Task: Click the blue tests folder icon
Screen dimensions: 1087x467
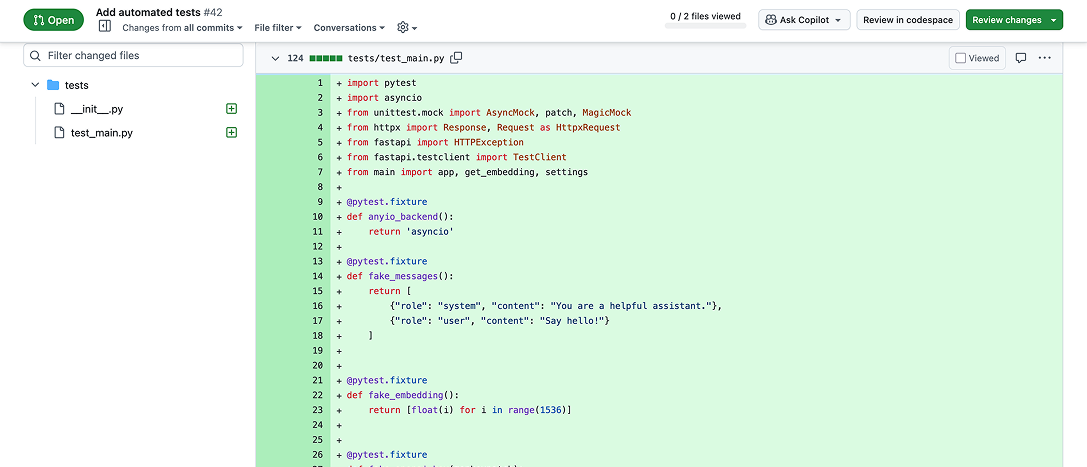Action: click(53, 85)
